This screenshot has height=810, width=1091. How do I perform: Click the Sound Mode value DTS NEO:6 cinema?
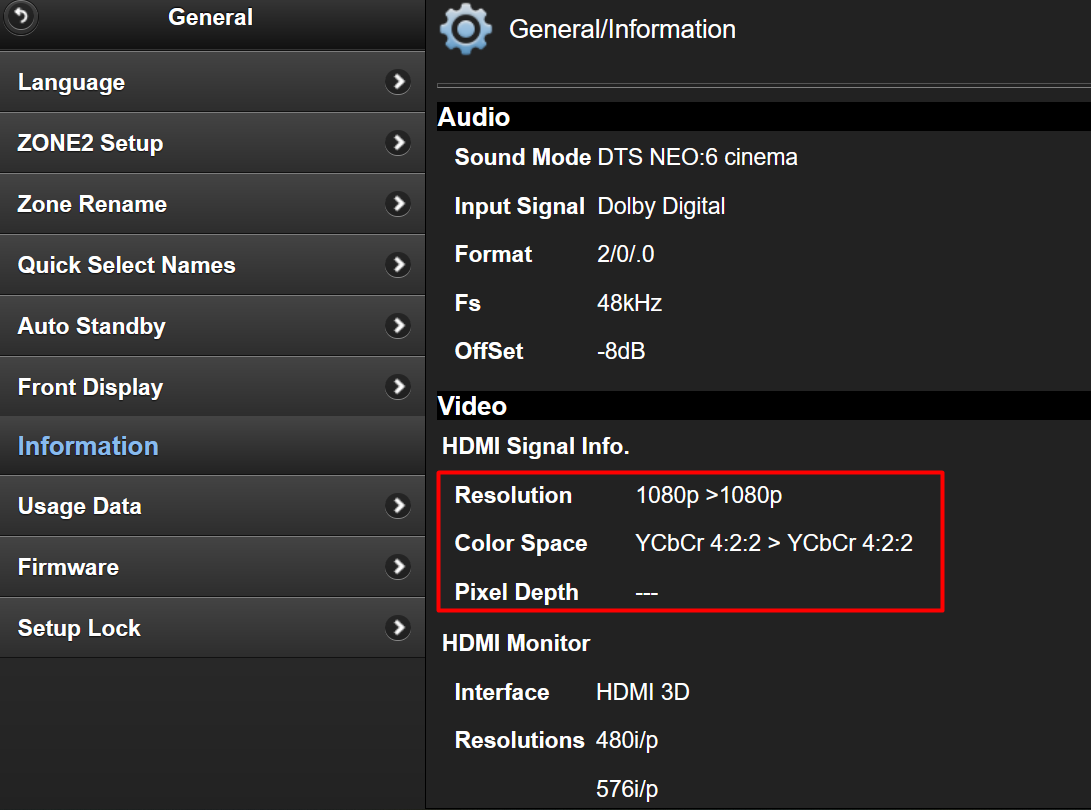click(x=697, y=157)
